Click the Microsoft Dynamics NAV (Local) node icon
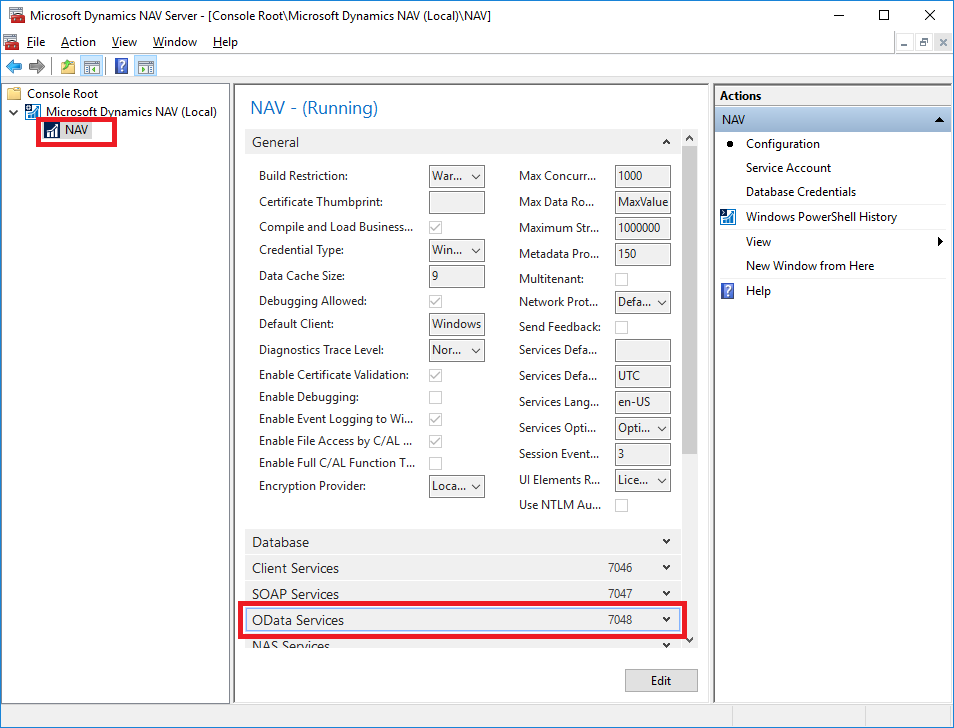This screenshot has width=954, height=728. click(x=33, y=112)
